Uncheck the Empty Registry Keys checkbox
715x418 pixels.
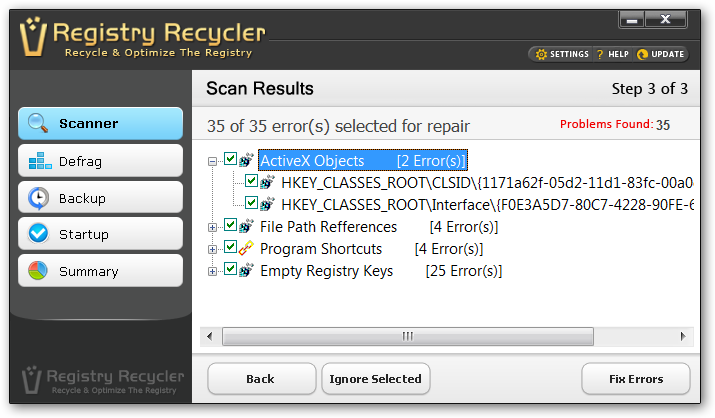230,269
